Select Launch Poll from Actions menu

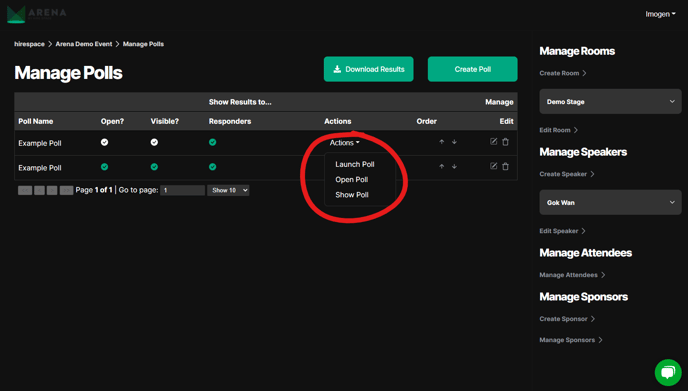[355, 164]
